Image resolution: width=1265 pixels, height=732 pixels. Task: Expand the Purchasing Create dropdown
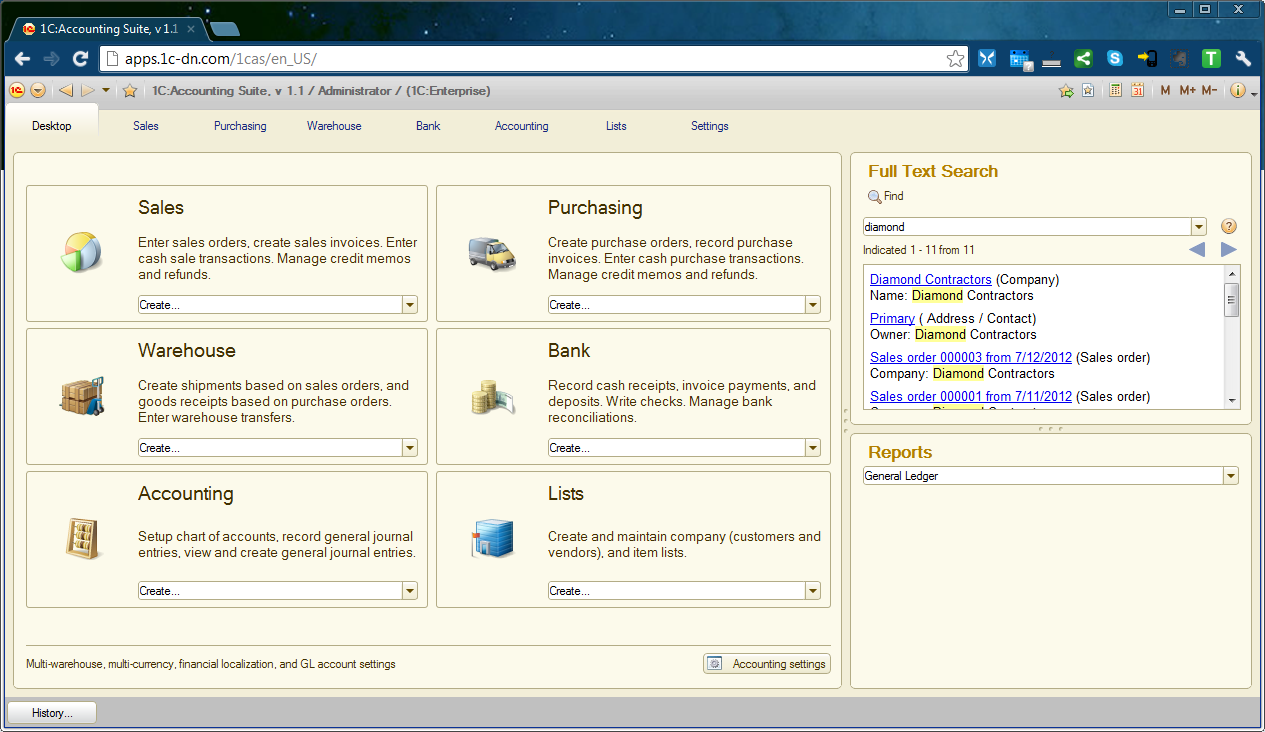point(813,305)
